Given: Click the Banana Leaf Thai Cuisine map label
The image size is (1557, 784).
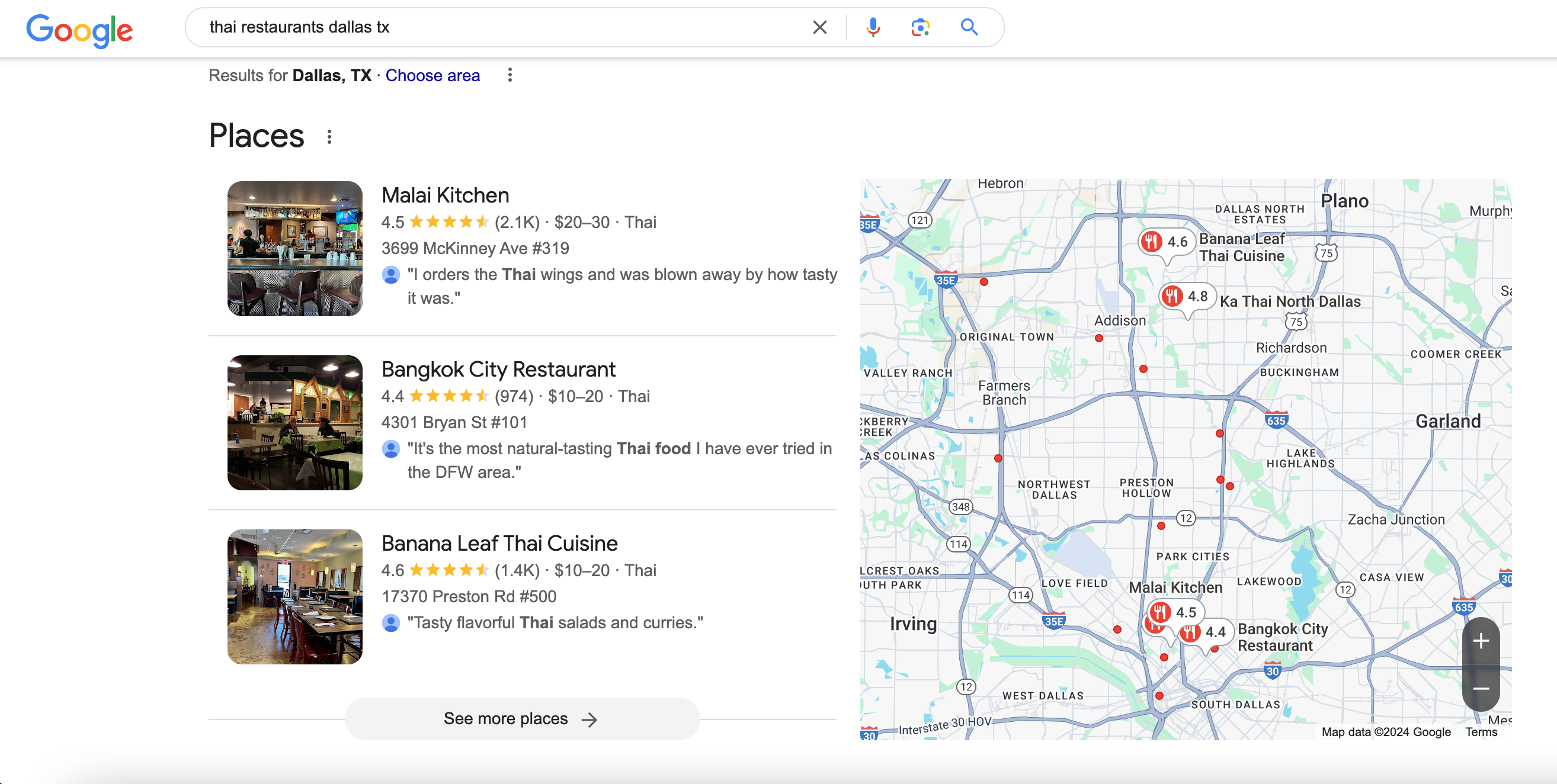Looking at the screenshot, I should tap(1242, 248).
